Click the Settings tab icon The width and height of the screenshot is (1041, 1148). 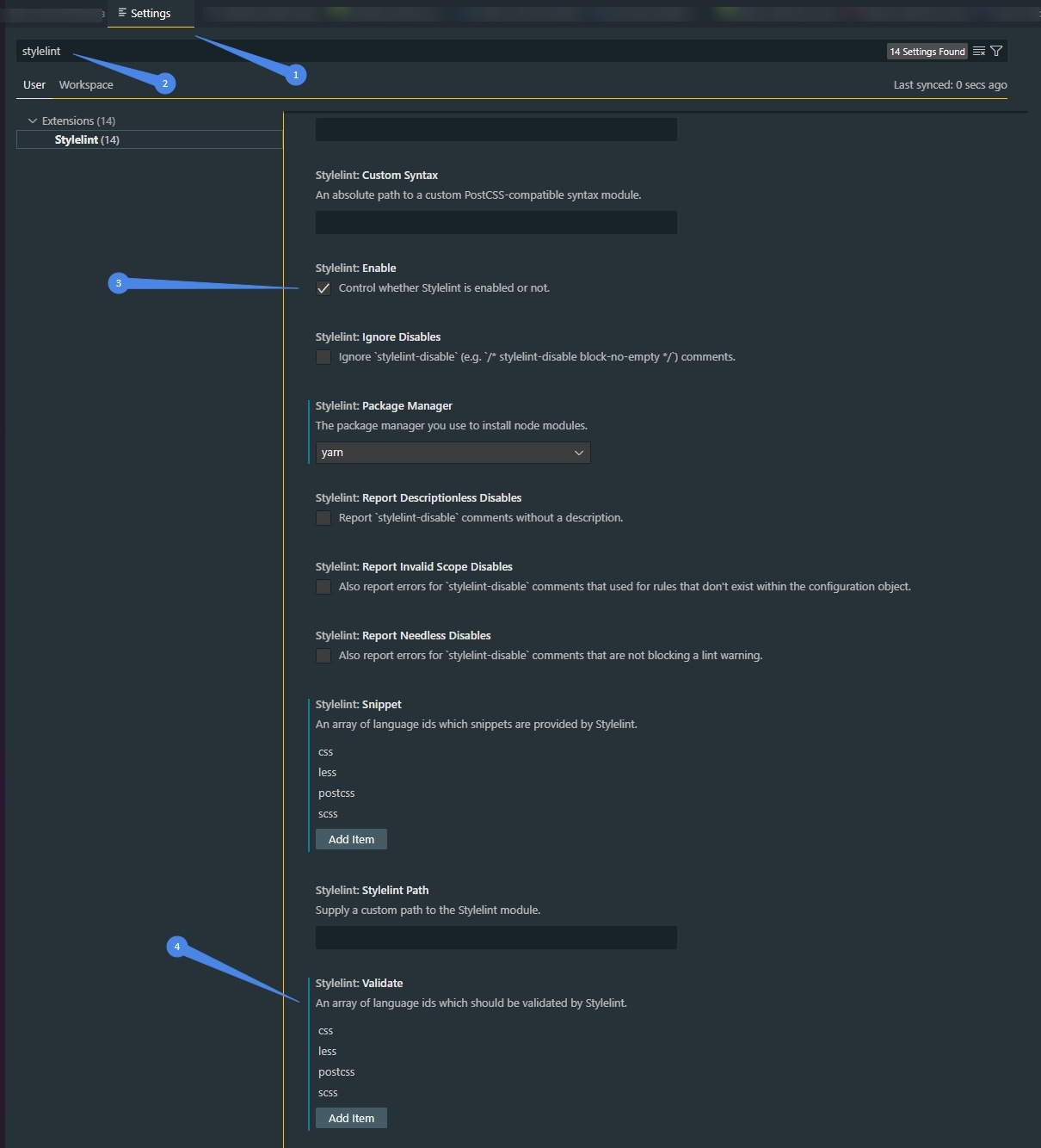coord(122,13)
